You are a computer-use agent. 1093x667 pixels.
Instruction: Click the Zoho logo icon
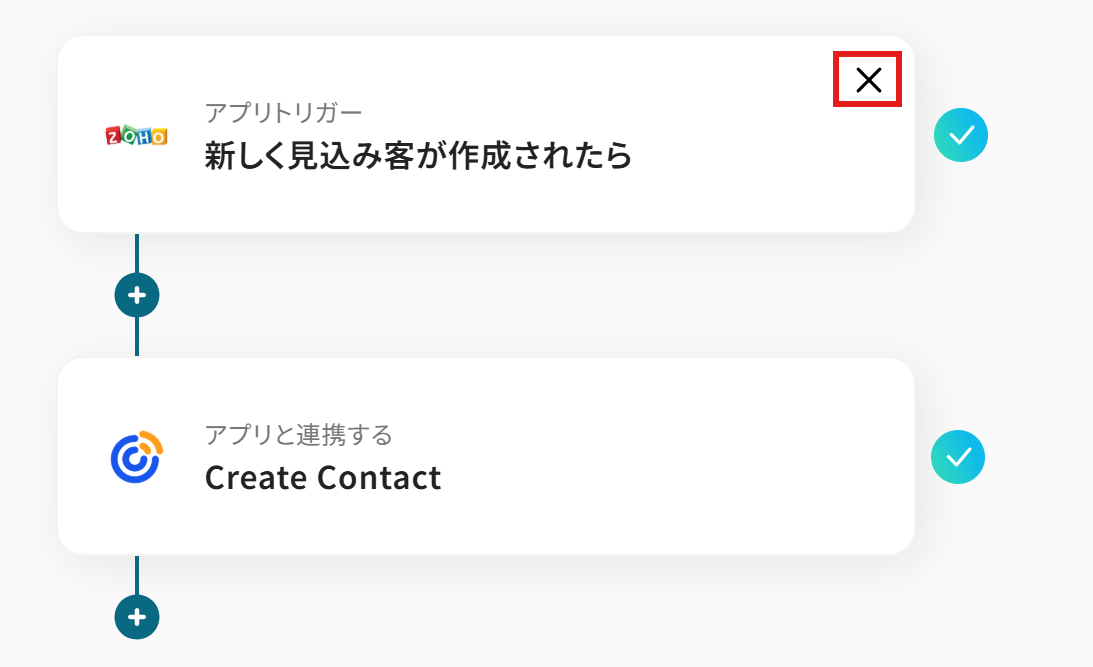(x=136, y=136)
